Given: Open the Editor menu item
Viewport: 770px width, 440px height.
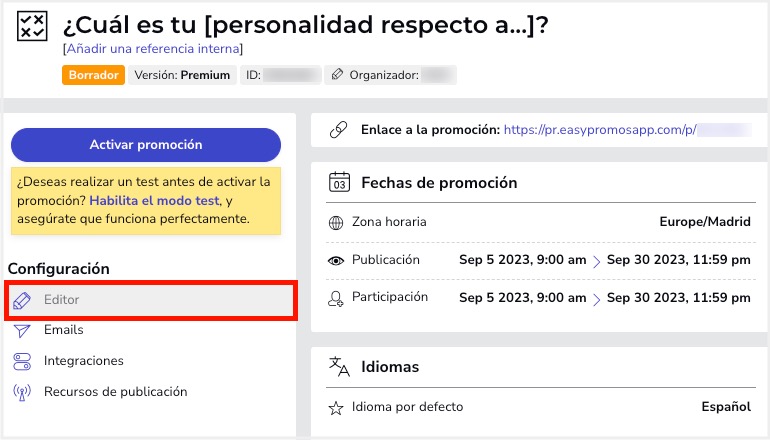Looking at the screenshot, I should pos(151,300).
